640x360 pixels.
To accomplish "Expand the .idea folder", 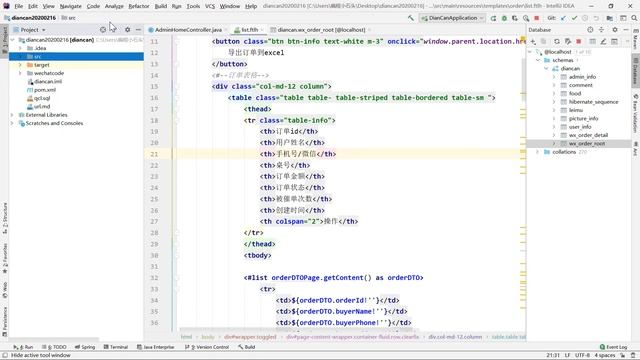I will tap(20, 48).
